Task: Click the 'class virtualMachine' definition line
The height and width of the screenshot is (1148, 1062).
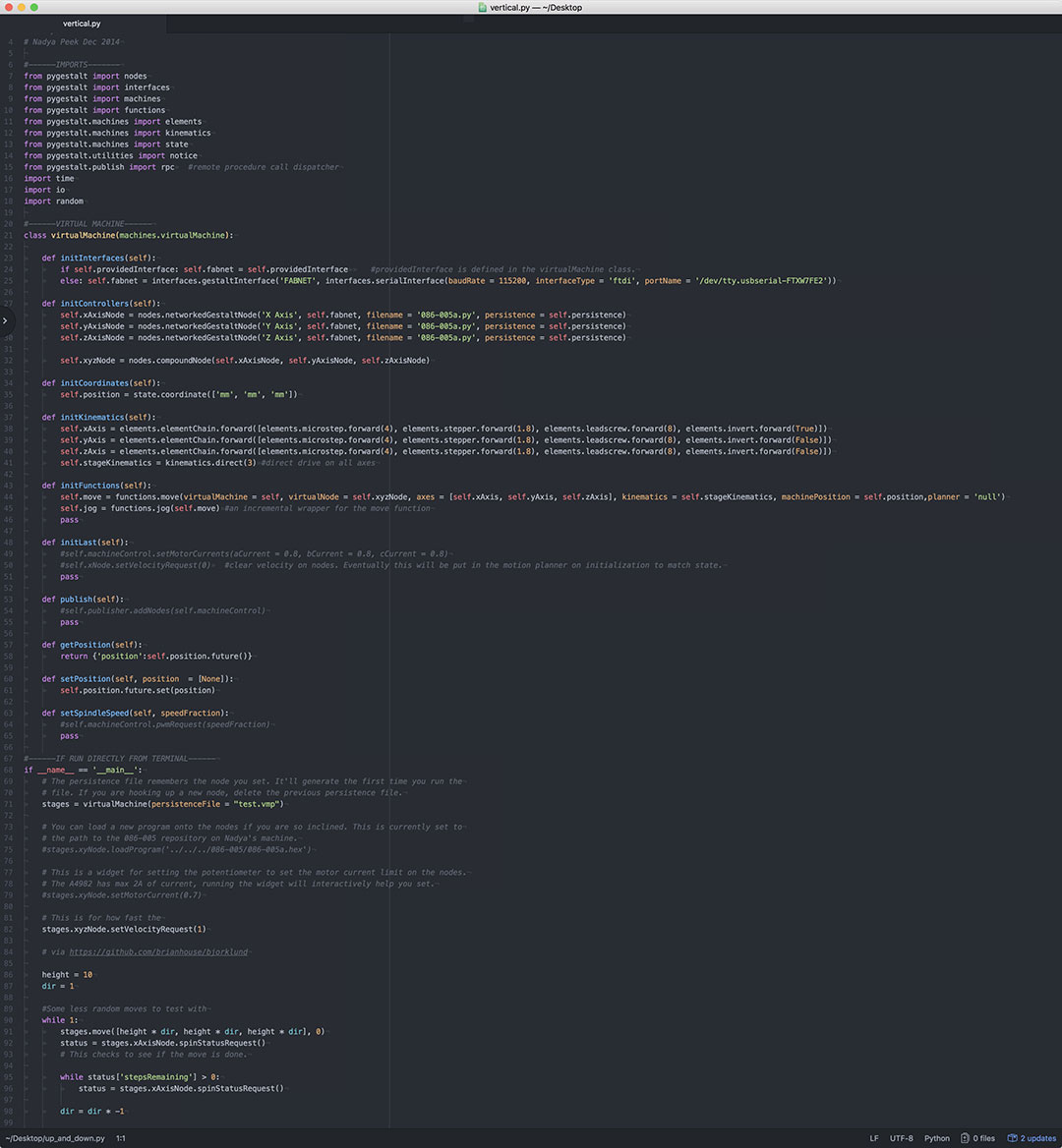Action: (x=129, y=235)
